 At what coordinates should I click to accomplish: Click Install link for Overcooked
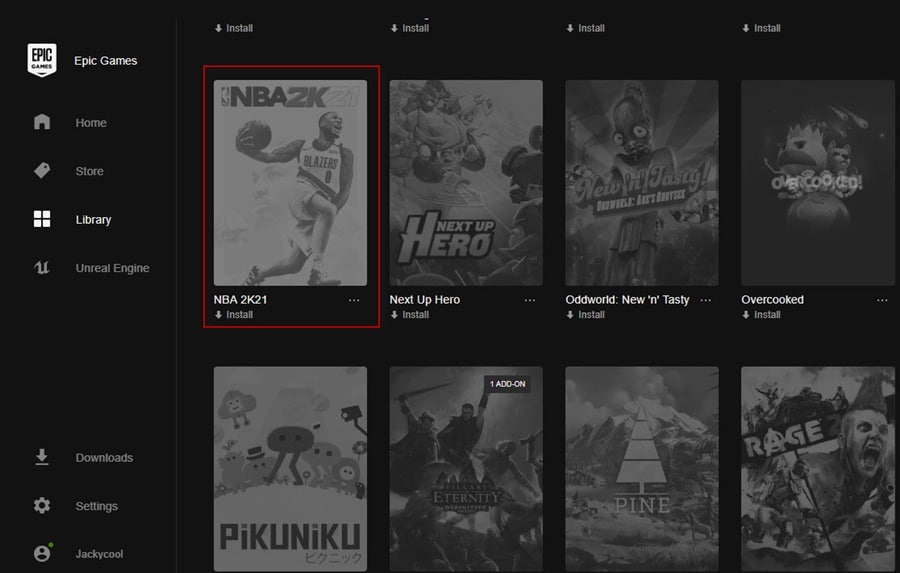[x=767, y=315]
